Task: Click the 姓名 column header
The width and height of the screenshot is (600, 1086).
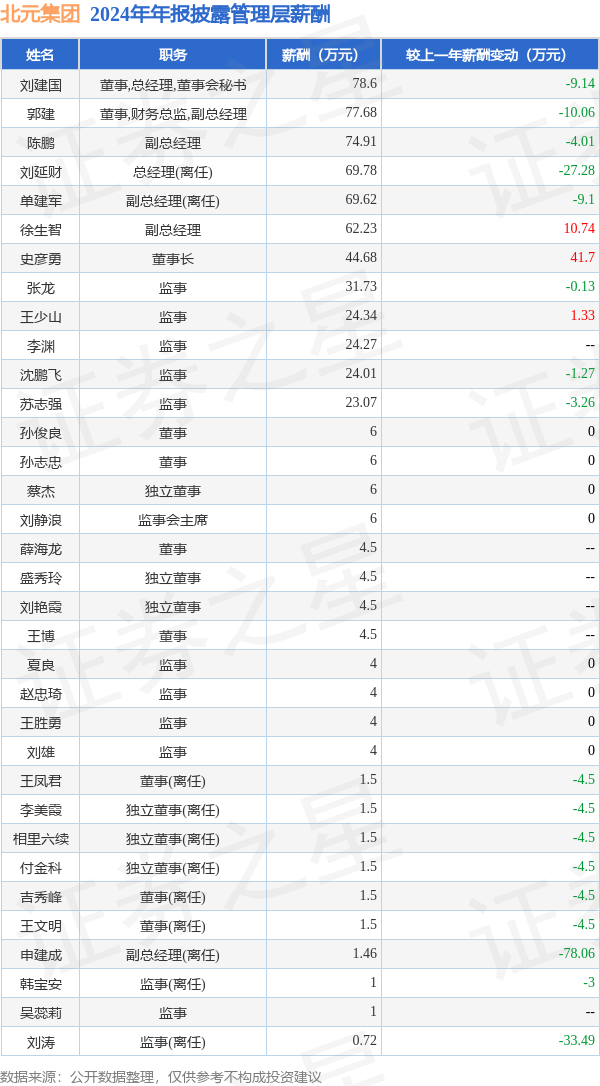Action: [x=40, y=55]
